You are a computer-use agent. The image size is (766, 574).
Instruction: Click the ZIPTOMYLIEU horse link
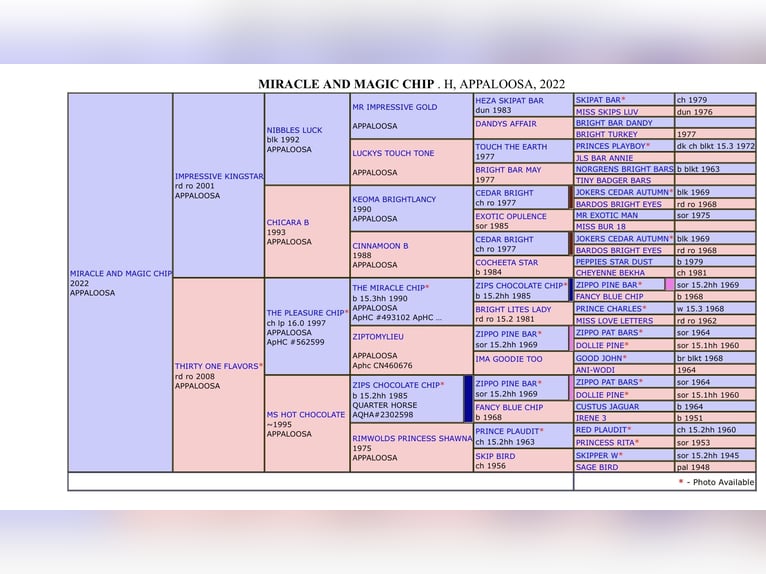(x=378, y=337)
